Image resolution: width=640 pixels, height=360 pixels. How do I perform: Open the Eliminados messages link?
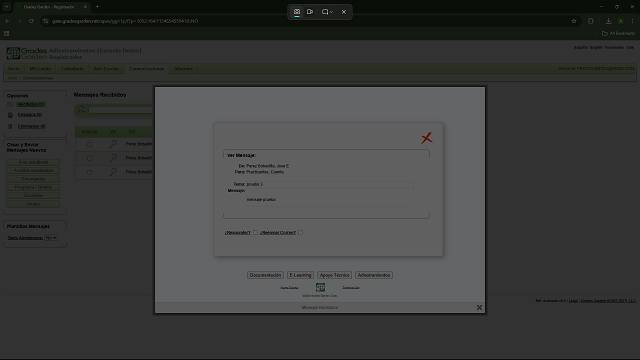tap(31, 127)
